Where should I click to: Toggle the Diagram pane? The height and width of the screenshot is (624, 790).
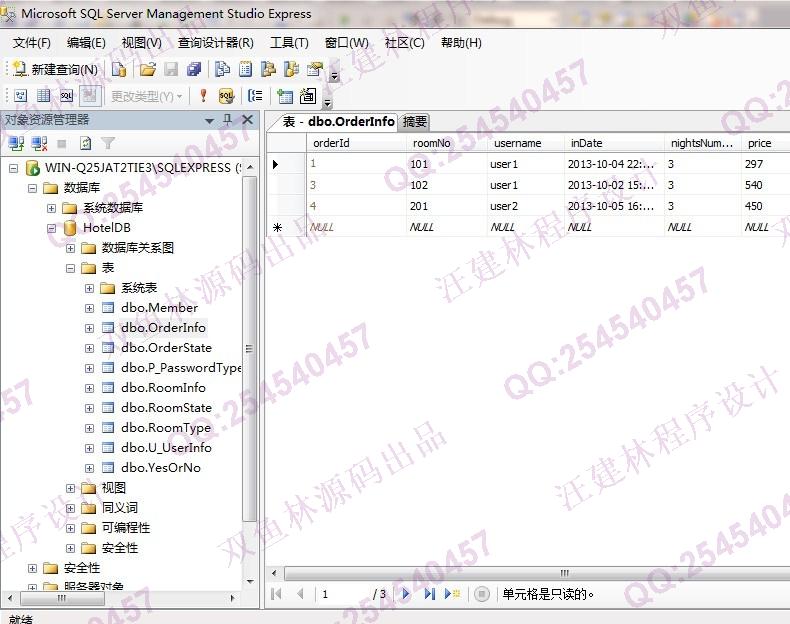[20, 96]
